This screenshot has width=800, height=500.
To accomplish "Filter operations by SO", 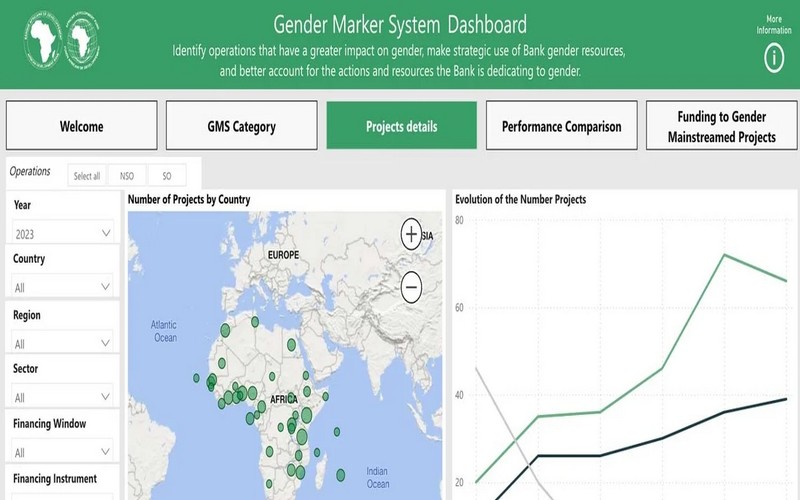I will pyautogui.click(x=167, y=176).
